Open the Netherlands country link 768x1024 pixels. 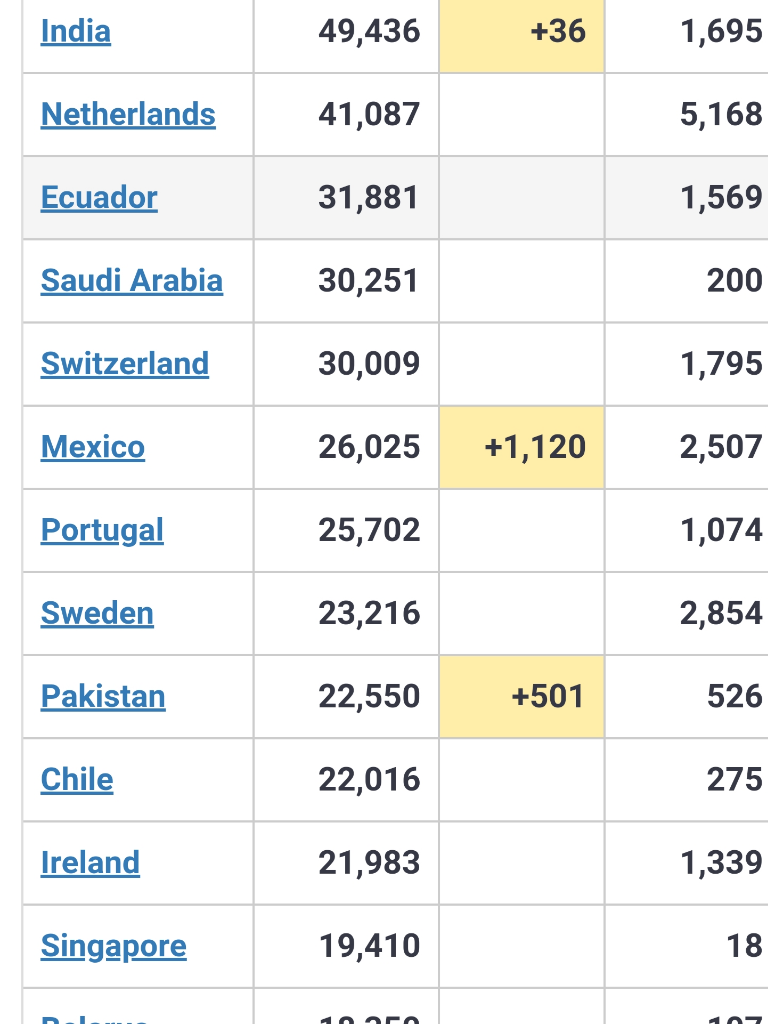(x=128, y=114)
